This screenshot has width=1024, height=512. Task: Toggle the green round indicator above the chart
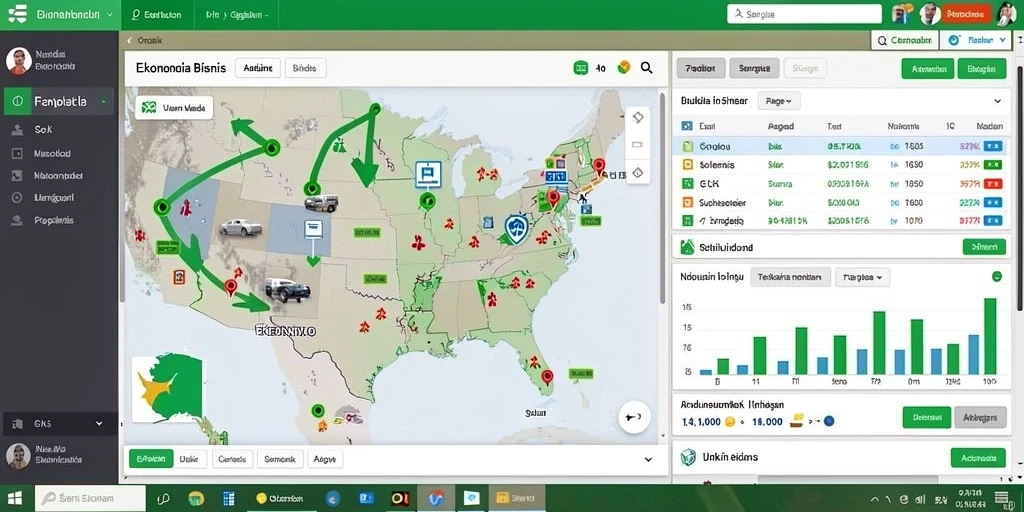pyautogui.click(x=997, y=277)
